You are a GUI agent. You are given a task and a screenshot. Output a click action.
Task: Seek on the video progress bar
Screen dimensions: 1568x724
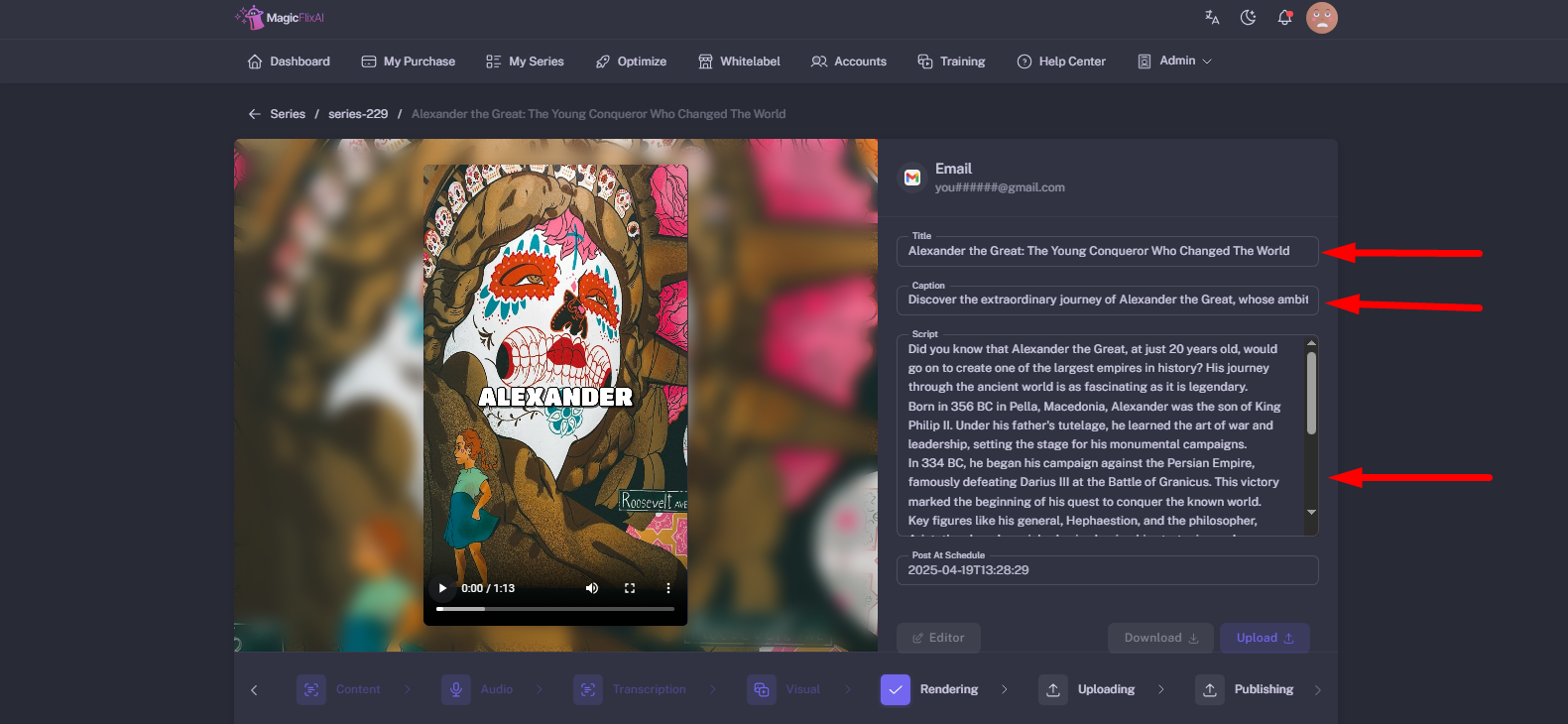554,609
